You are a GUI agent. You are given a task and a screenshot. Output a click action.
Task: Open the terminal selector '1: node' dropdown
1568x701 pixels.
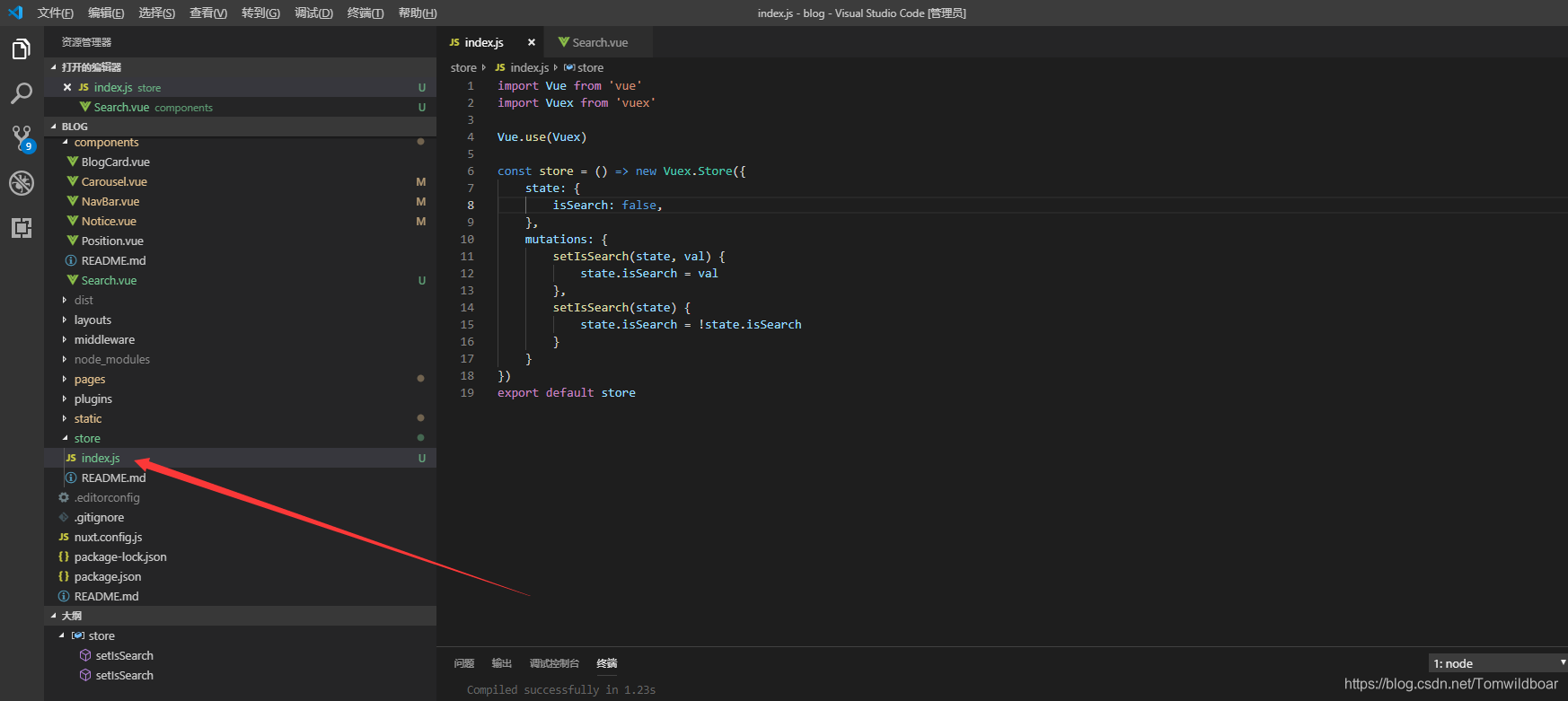[1498, 663]
